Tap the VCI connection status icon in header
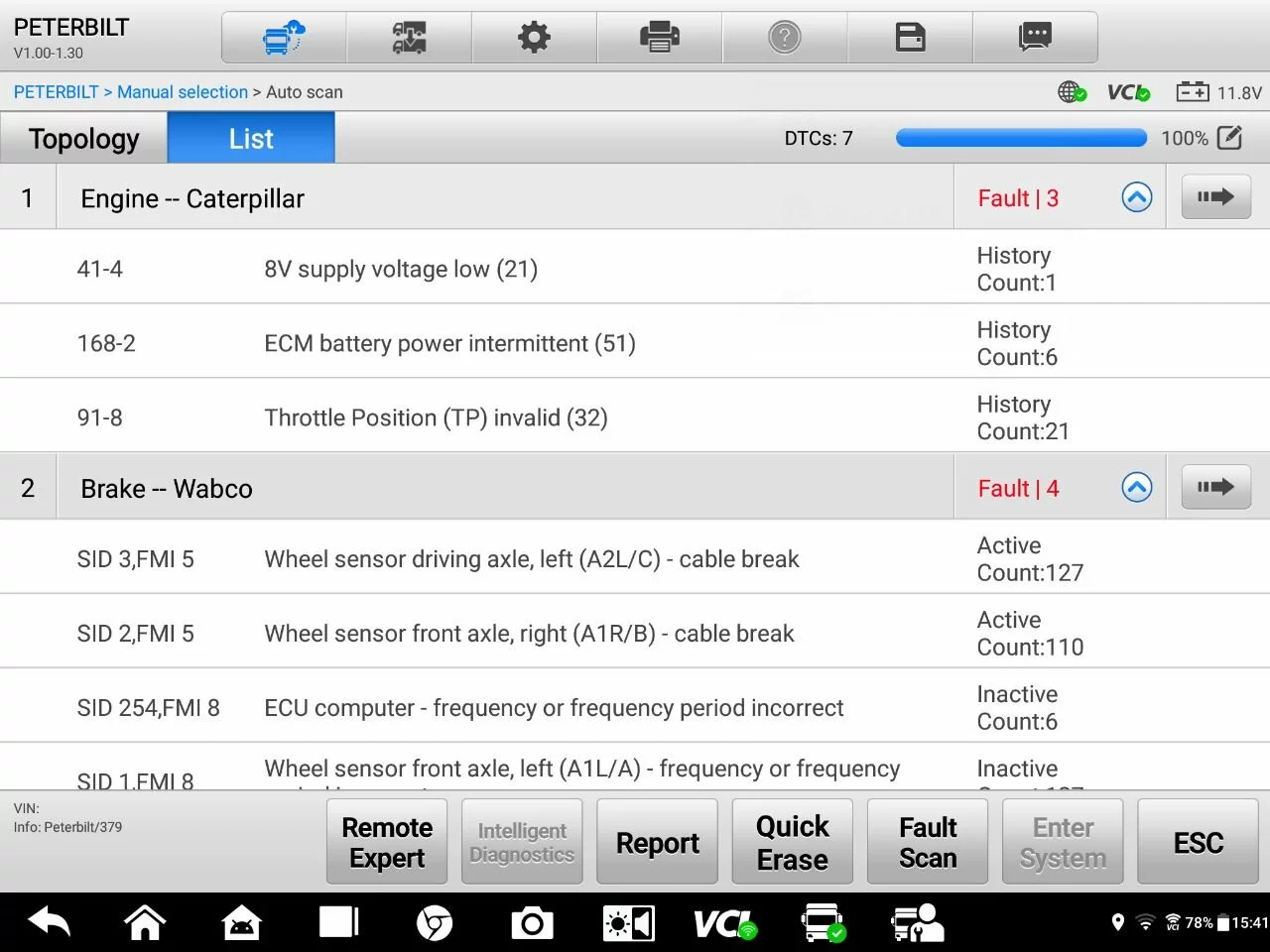 click(1128, 92)
